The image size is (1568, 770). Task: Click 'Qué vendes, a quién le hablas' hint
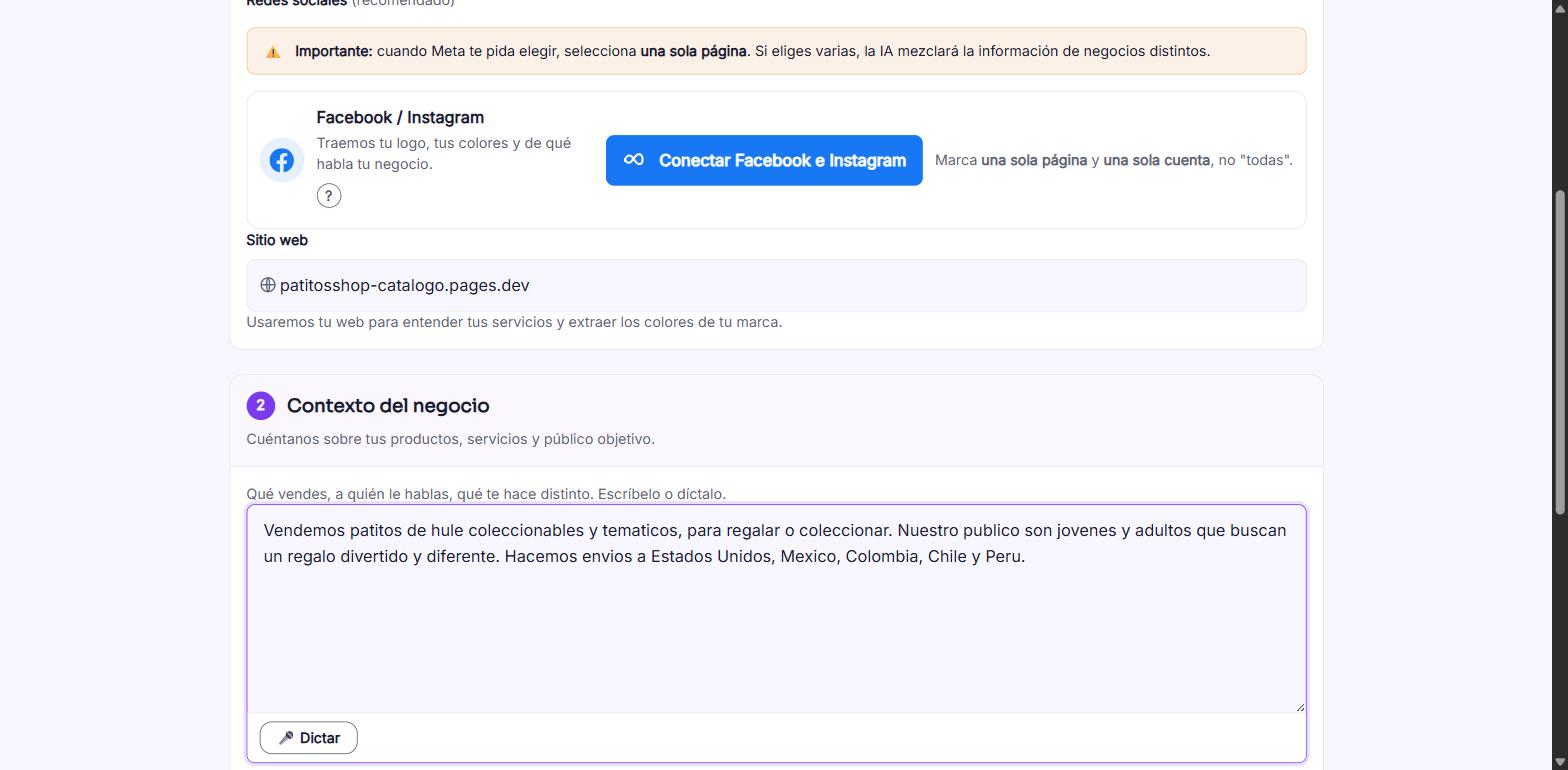486,494
